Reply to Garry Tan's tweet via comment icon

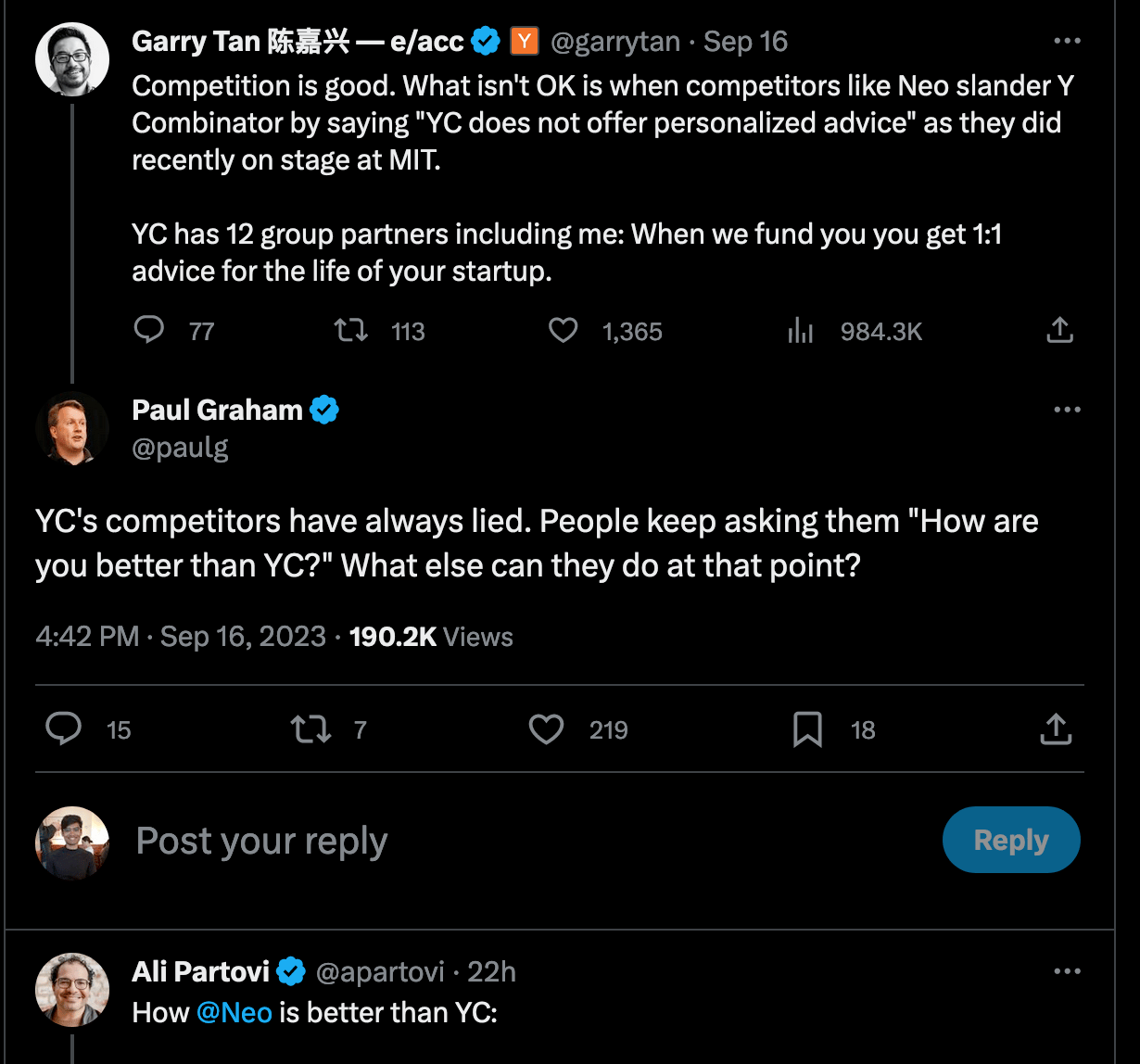149,331
